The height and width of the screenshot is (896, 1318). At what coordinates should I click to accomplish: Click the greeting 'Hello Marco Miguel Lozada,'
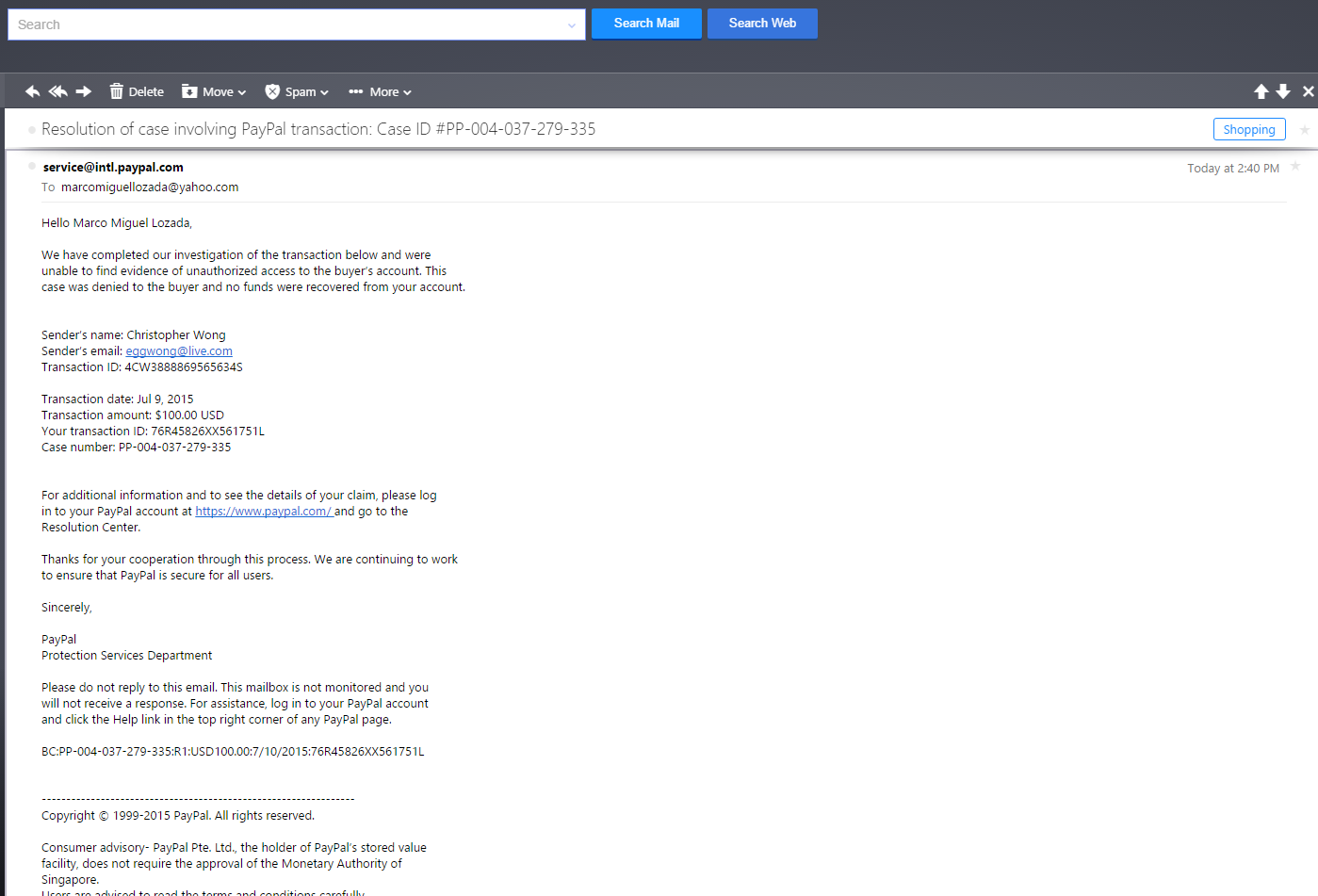click(117, 223)
